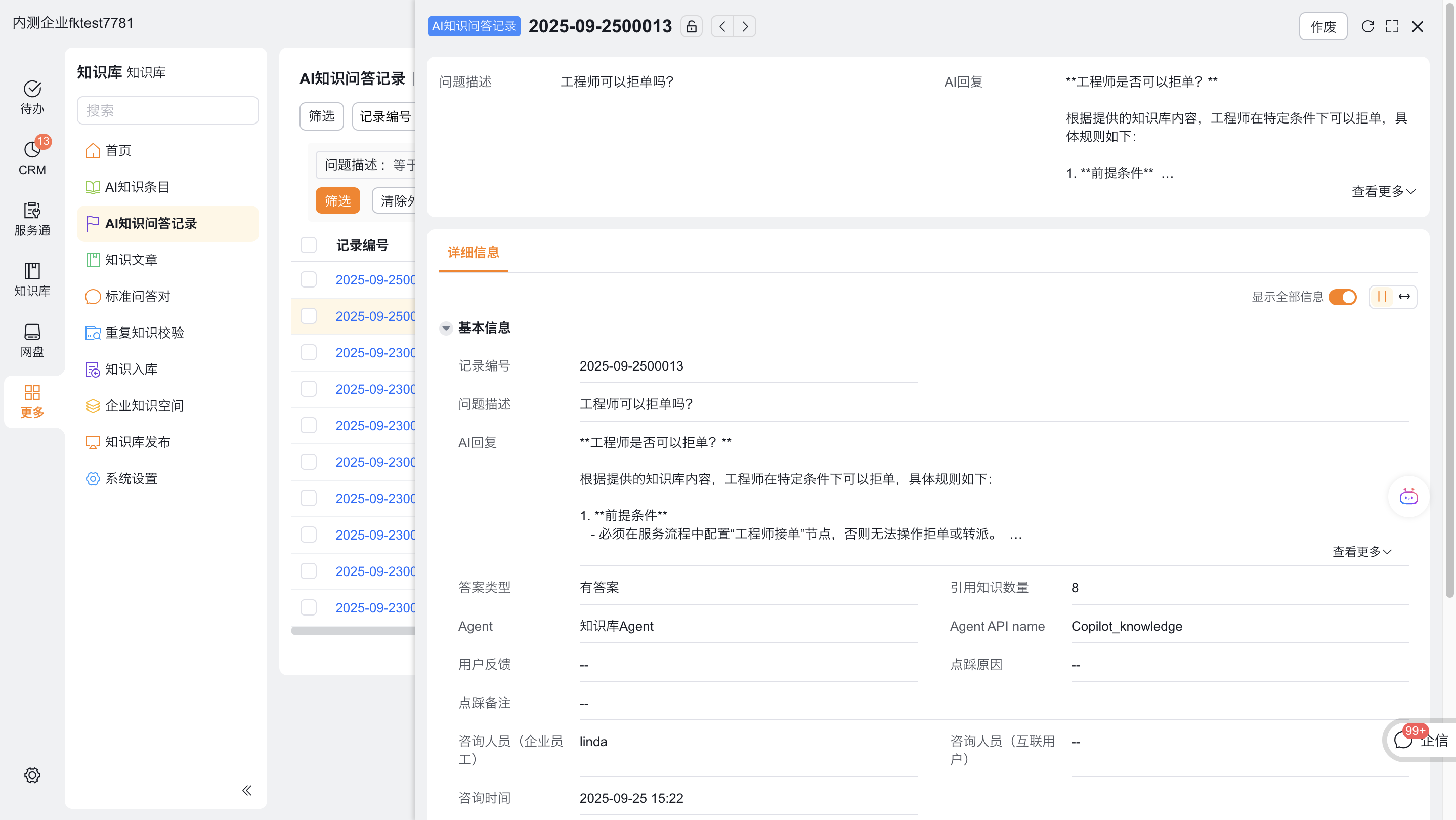Screen dimensions: 1456x820
Task: Open 服务通 in left navigation
Action: [x=32, y=218]
